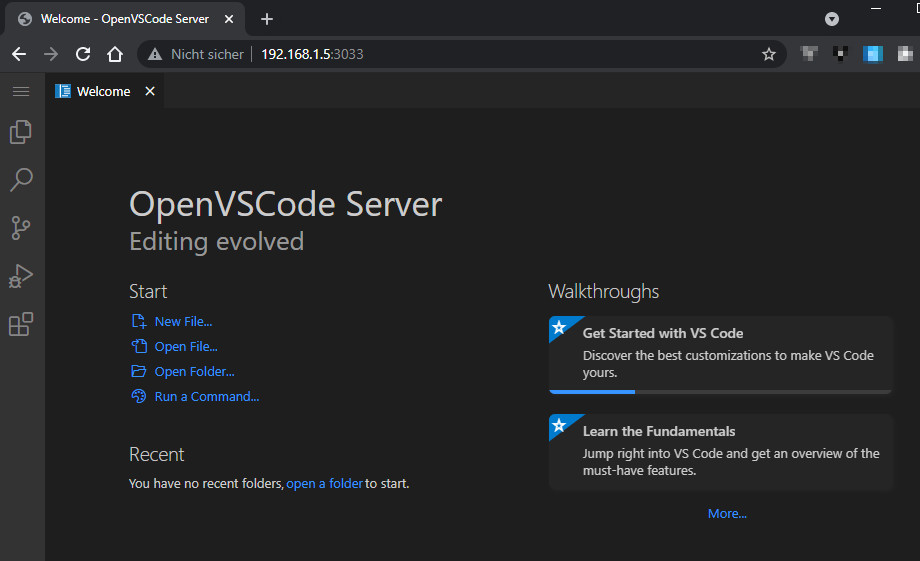Screen dimensions: 920x561
Task: Open the hamburger application menu
Action: [x=21, y=91]
